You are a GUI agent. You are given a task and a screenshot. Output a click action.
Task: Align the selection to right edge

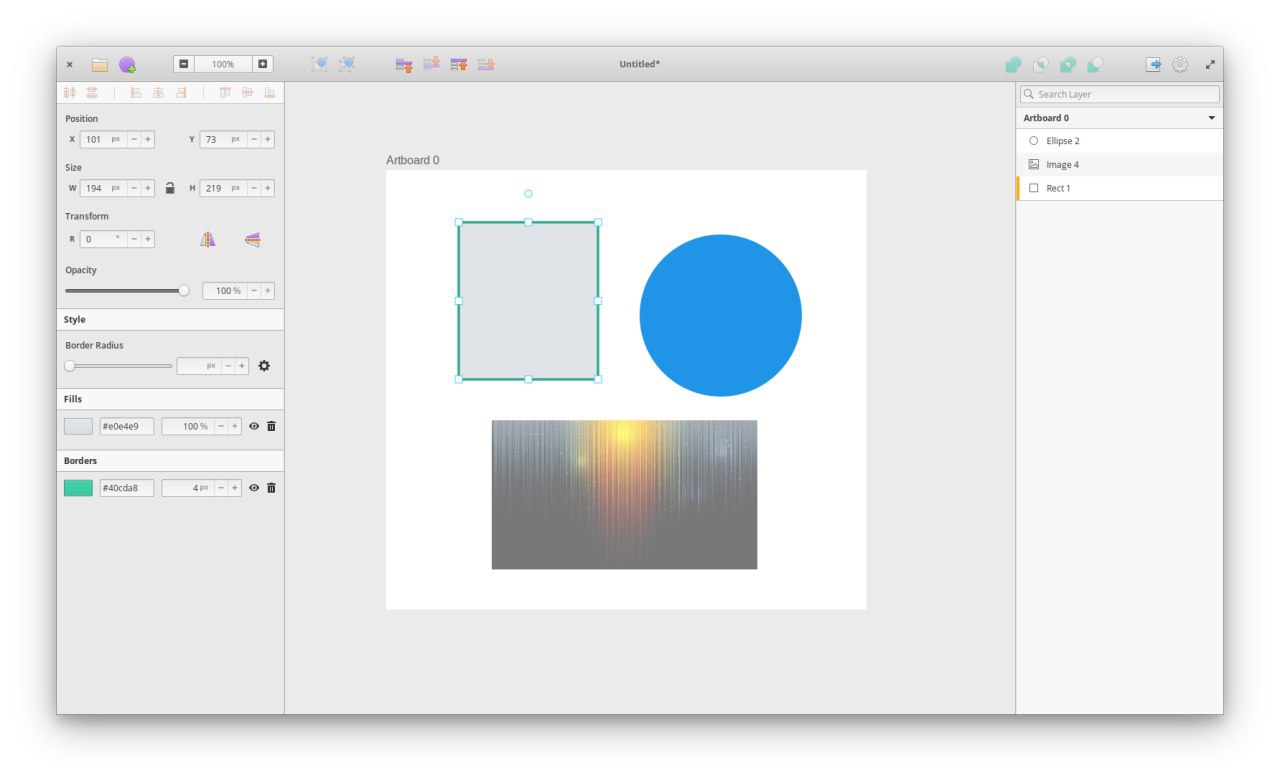(181, 92)
